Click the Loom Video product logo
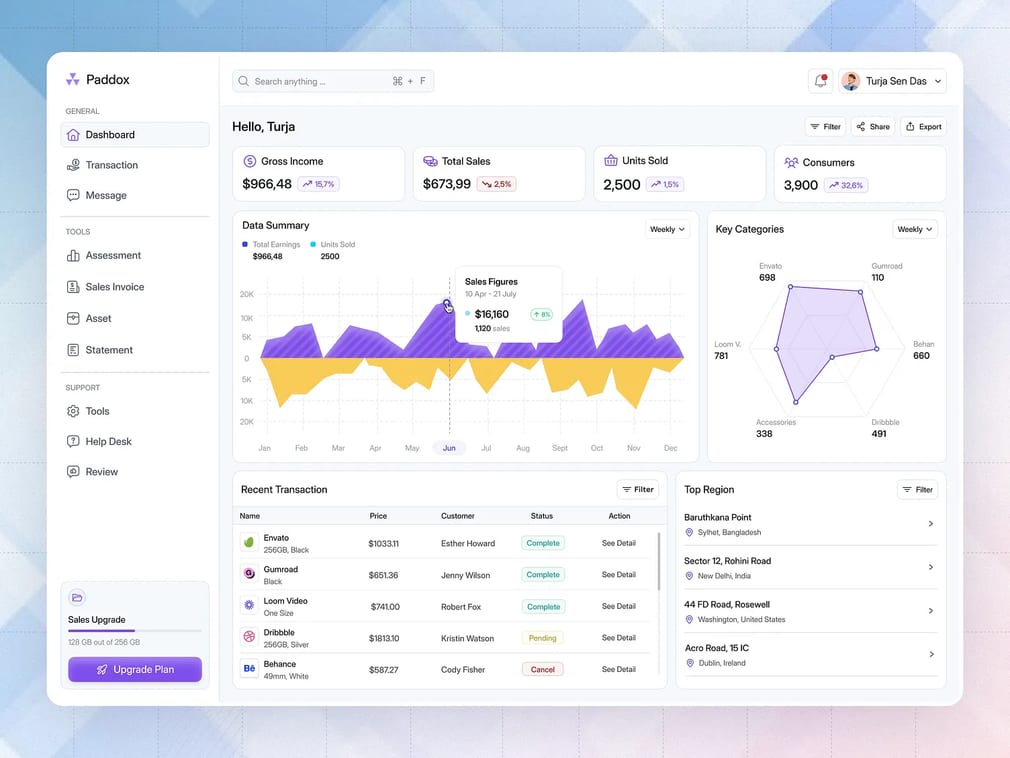 249,605
